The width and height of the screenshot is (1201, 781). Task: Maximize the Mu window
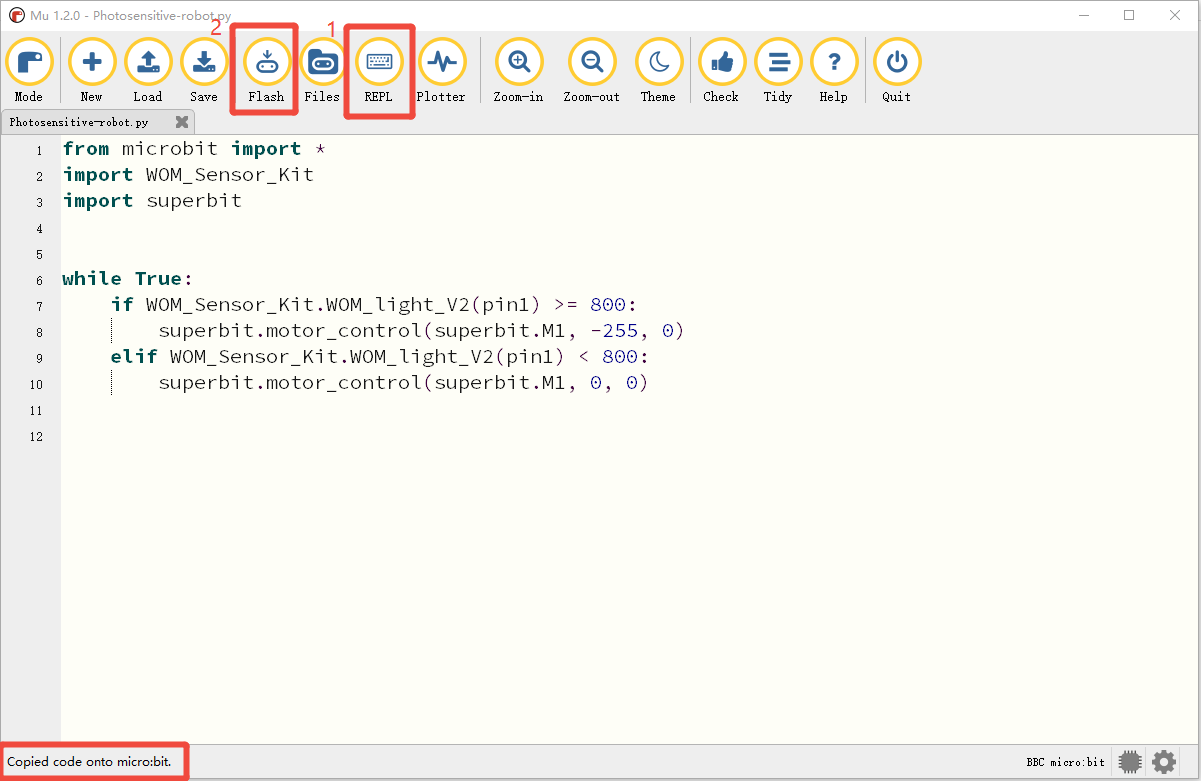coord(1129,15)
